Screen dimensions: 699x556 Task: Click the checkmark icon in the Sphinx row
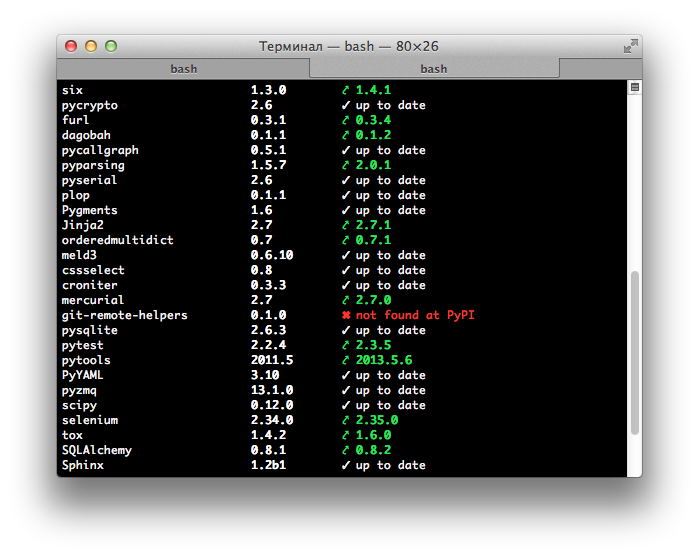click(x=346, y=465)
